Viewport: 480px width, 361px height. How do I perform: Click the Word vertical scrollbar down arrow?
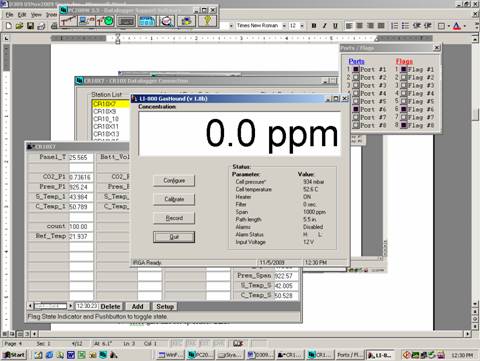pyautogui.click(x=475, y=304)
